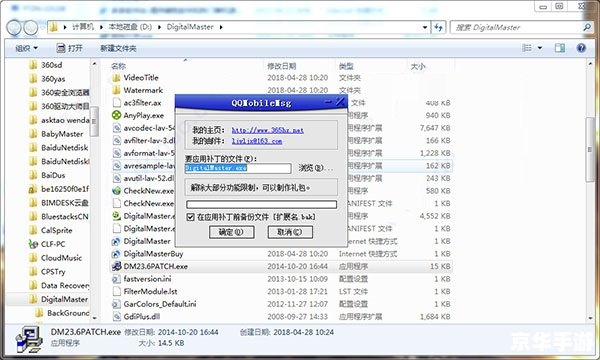The width and height of the screenshot is (600, 360).
Task: Click the 取消 button in patch dialog
Action: 290,232
